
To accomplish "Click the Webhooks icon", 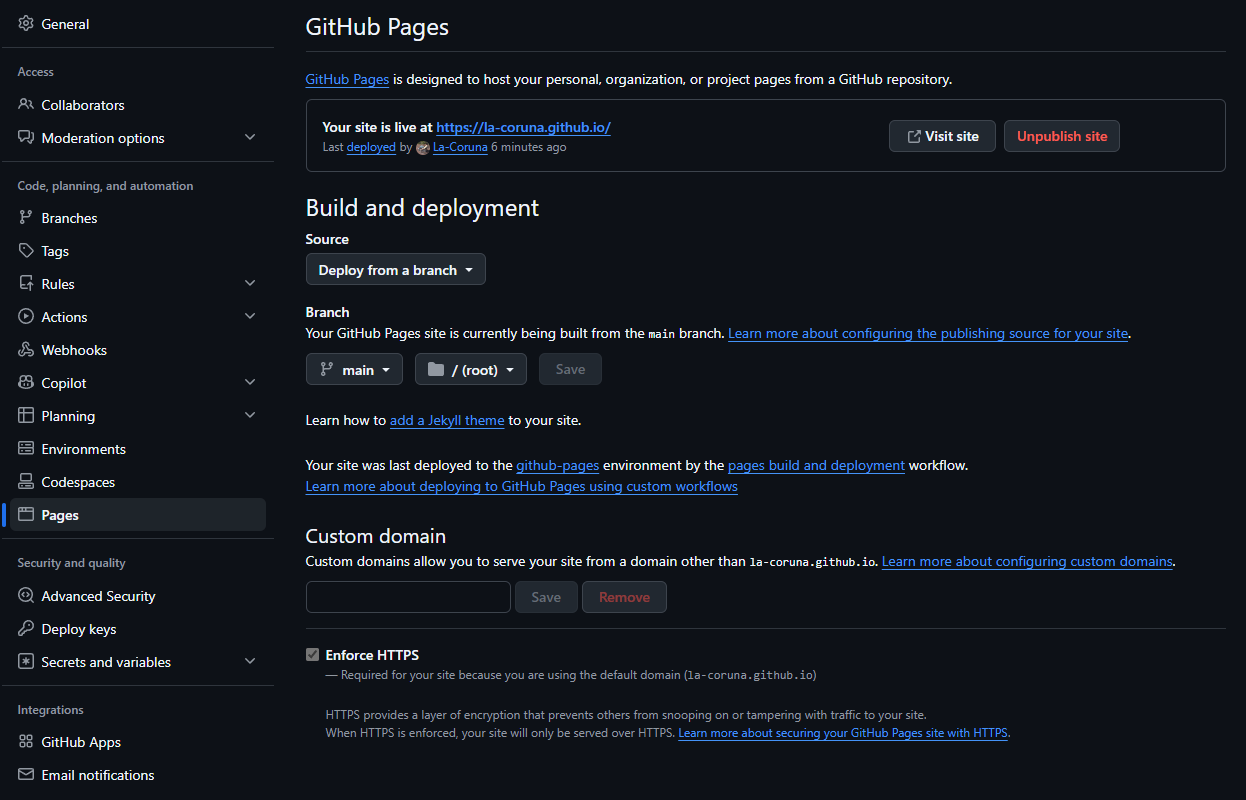I will coord(26,350).
